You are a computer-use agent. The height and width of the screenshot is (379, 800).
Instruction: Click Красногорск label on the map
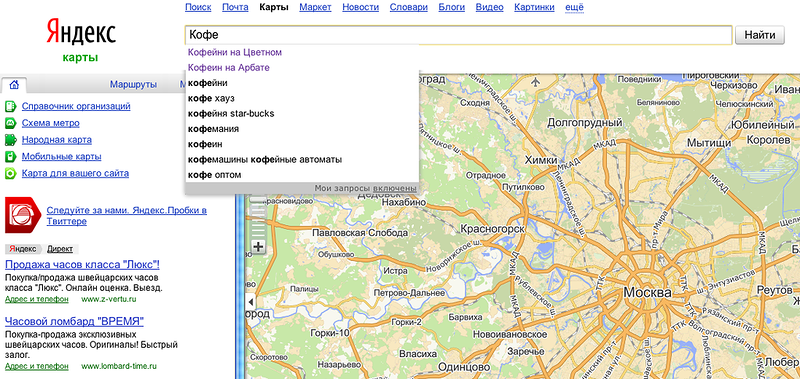[492, 229]
